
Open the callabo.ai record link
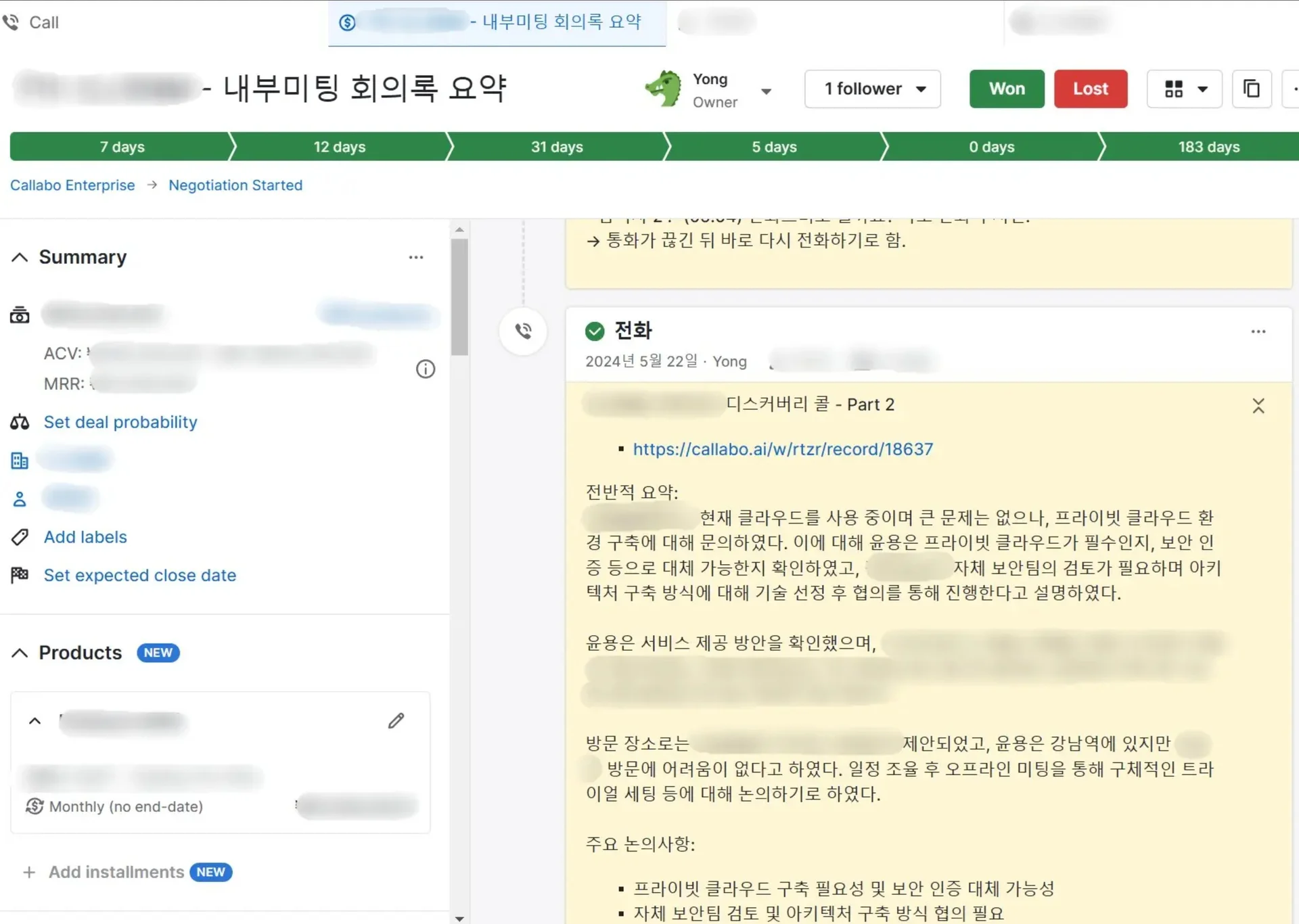782,449
